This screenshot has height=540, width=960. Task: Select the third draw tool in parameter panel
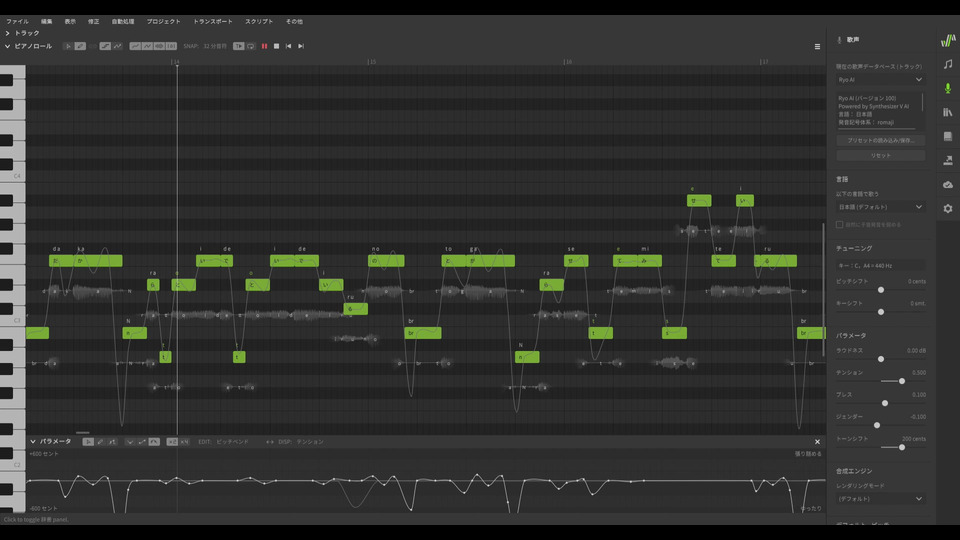[112, 441]
